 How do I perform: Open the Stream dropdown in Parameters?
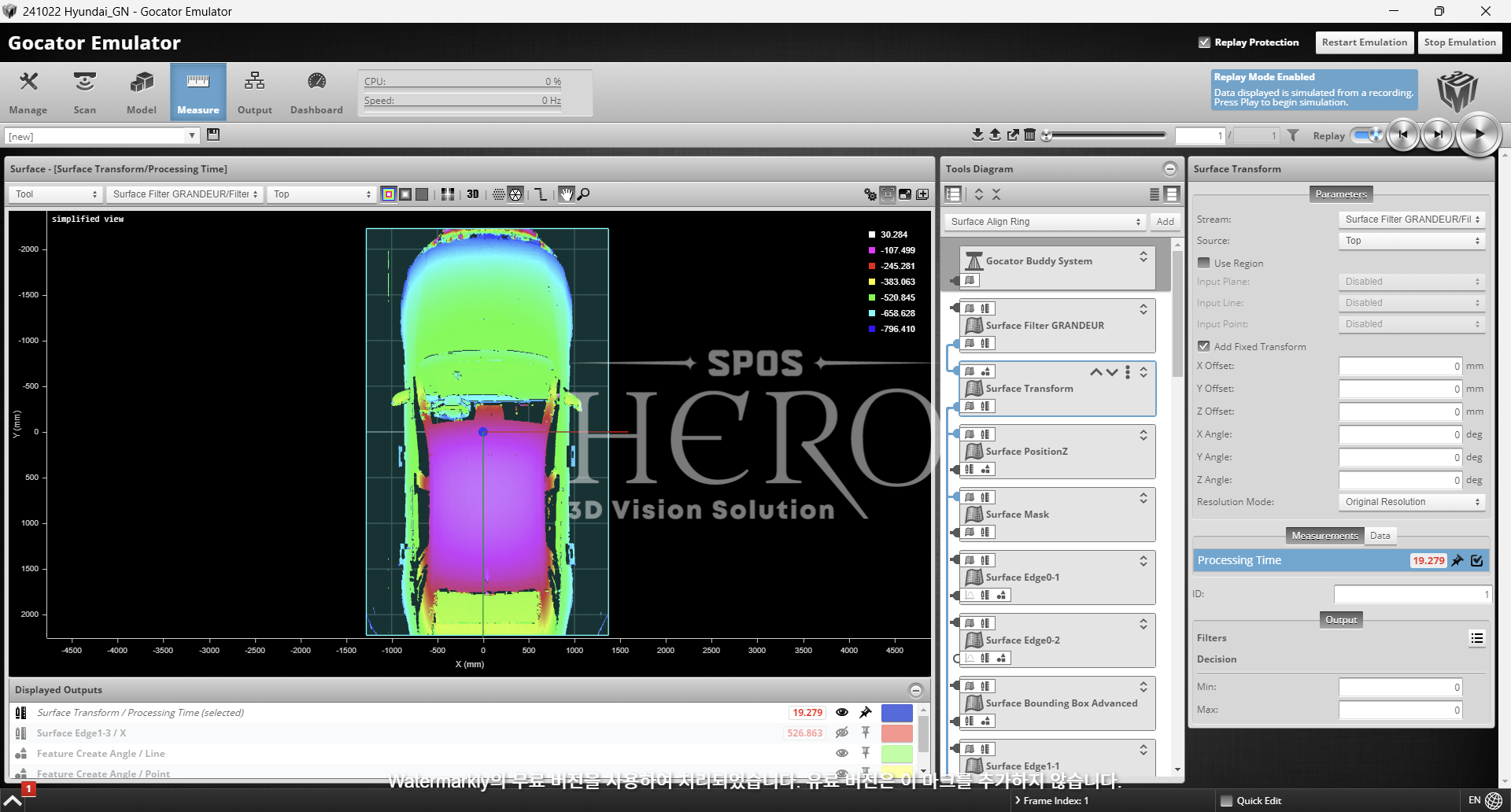point(1412,220)
